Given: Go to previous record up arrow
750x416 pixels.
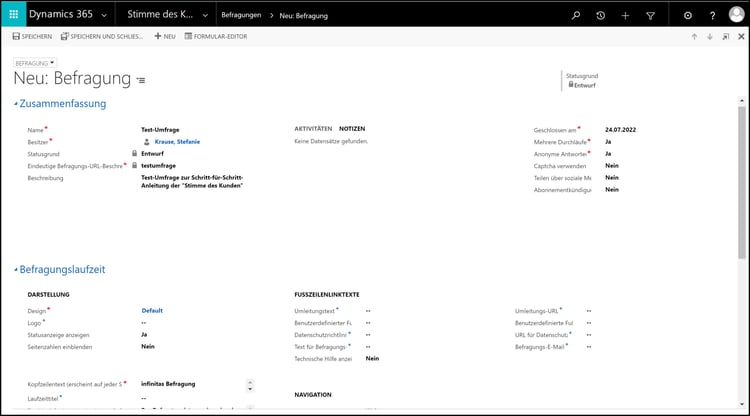Looking at the screenshot, I should pos(694,36).
